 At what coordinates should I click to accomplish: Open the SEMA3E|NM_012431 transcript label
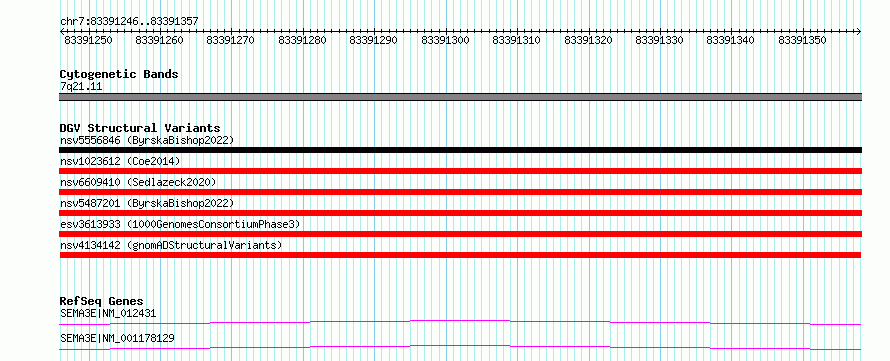[108, 313]
